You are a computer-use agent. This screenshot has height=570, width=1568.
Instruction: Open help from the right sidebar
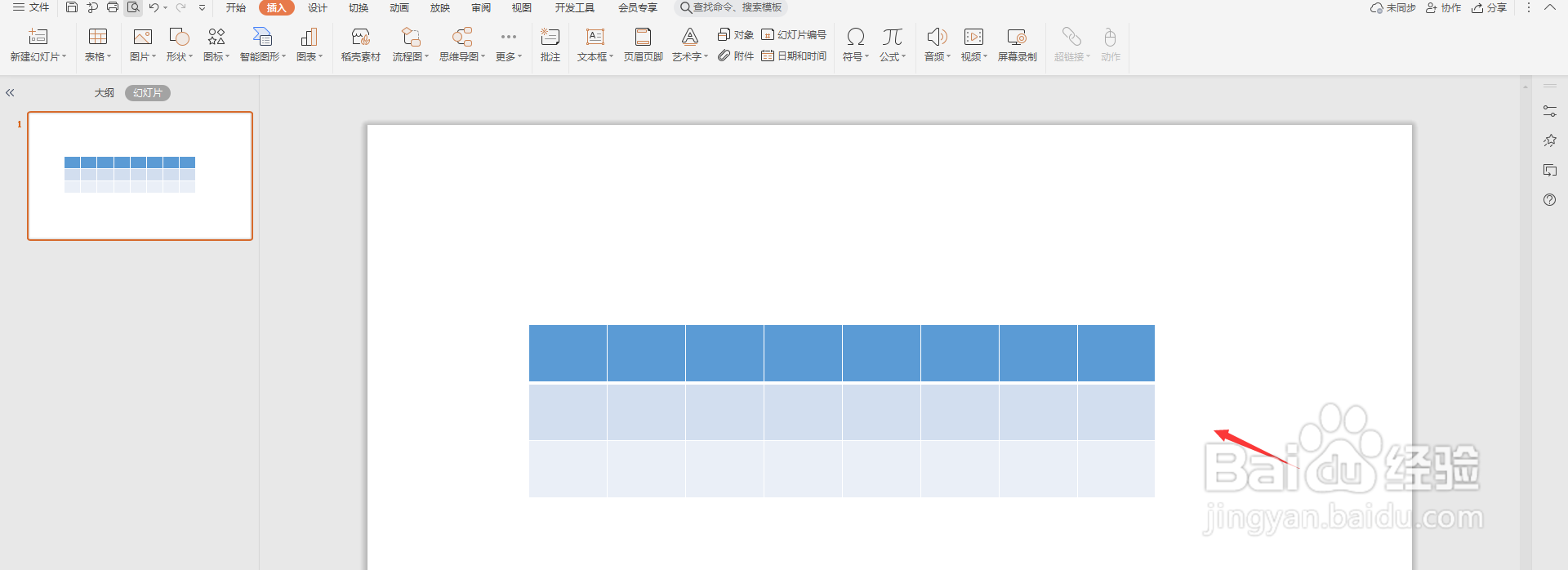(1549, 200)
